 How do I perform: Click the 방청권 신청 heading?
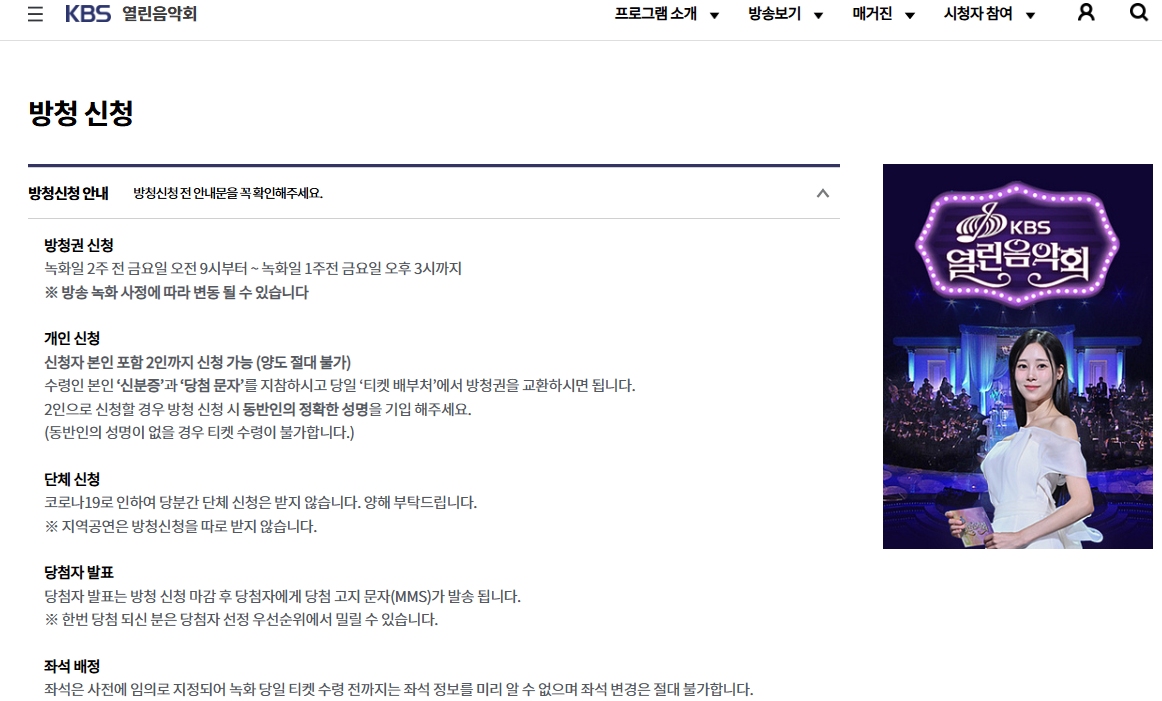(x=79, y=245)
